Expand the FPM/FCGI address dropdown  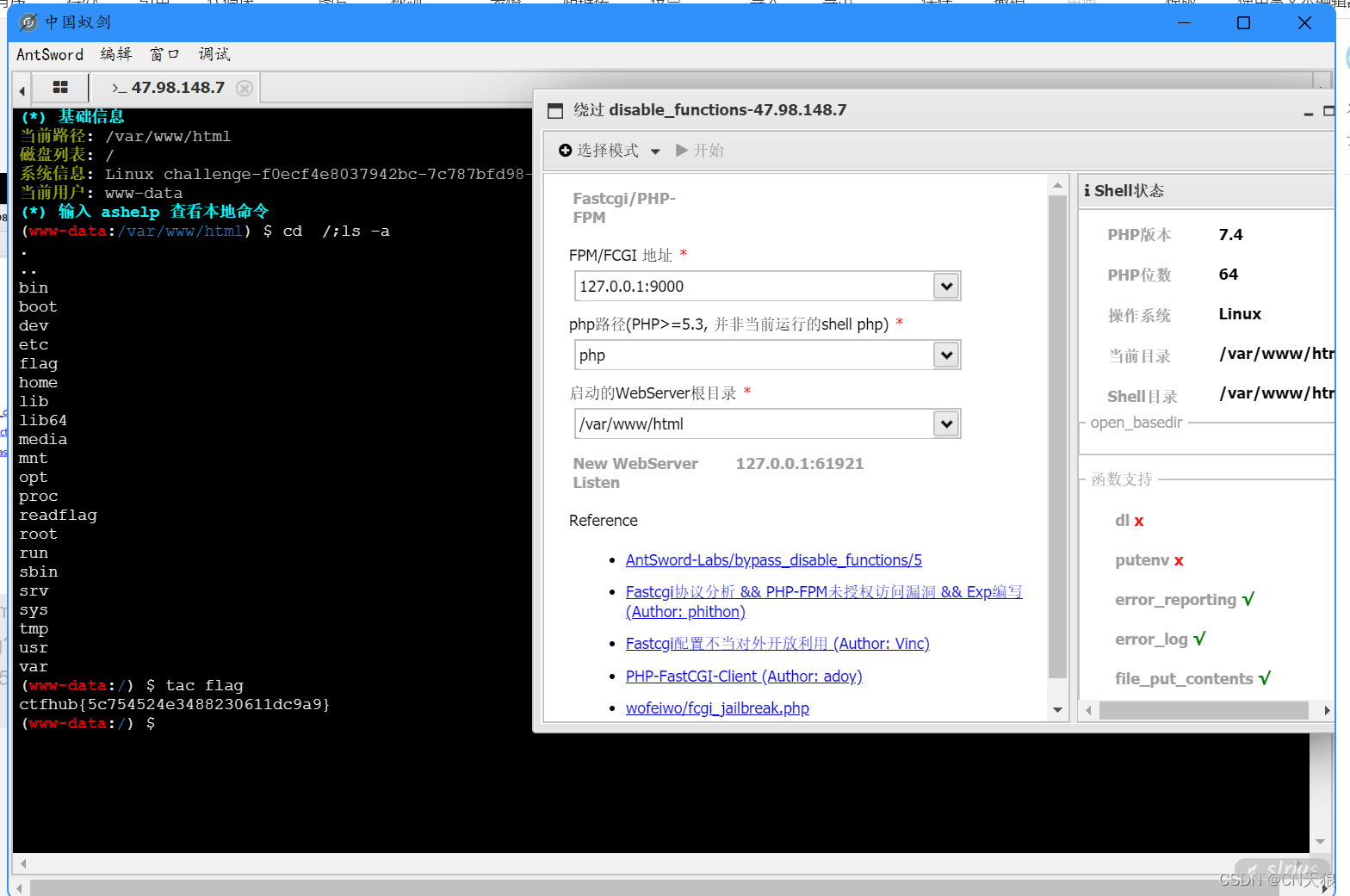(946, 286)
